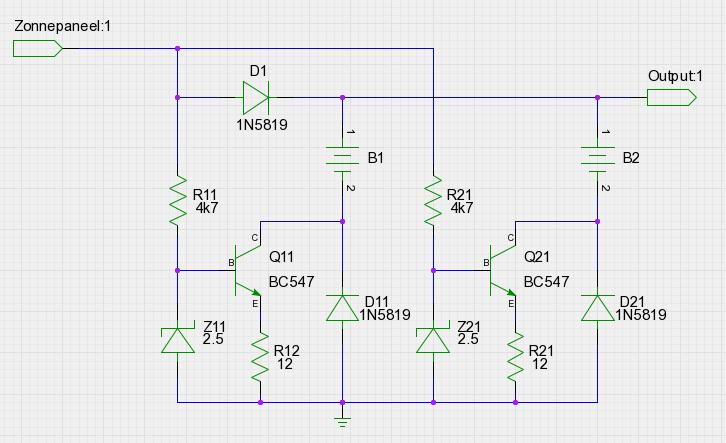Image resolution: width=726 pixels, height=443 pixels.
Task: Click the 2.5 value label under Z11
Action: 215,339
